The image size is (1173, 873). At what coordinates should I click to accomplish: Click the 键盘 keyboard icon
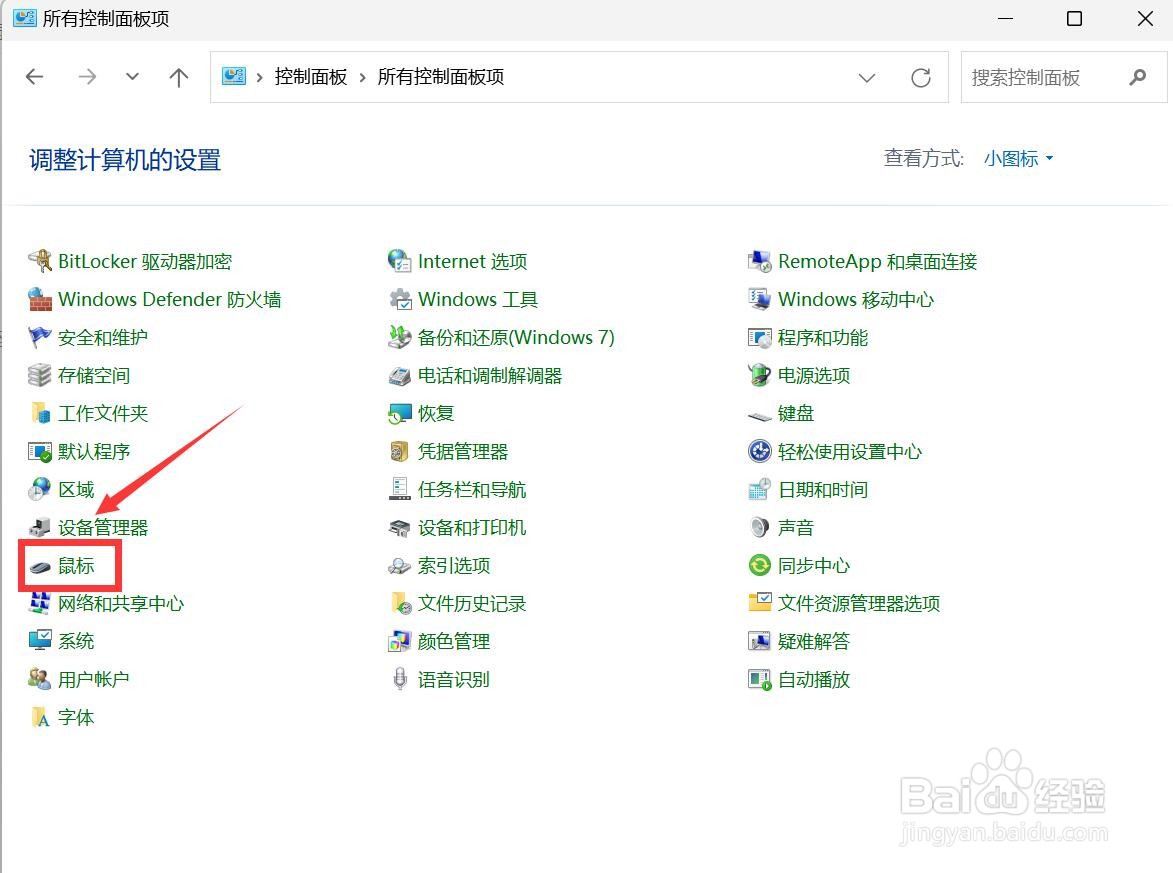tap(759, 415)
